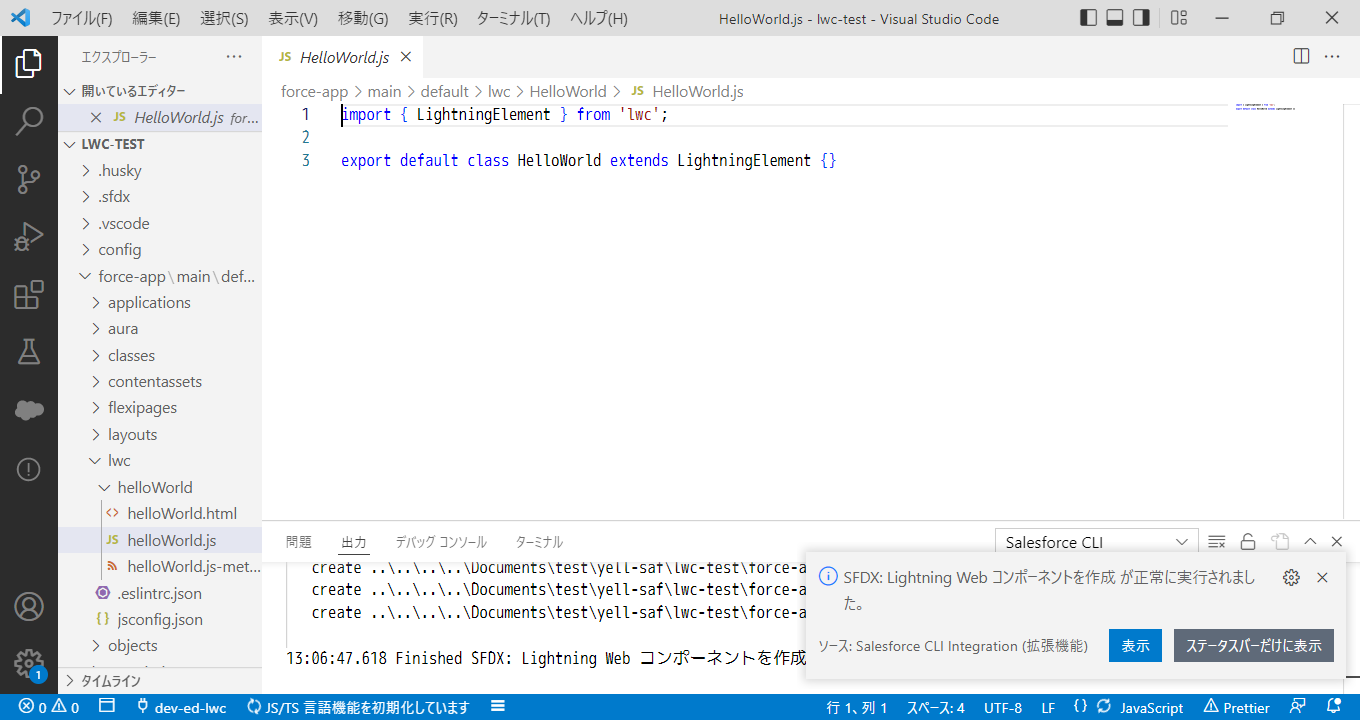Open notification settings gear icon

pos(1291,577)
